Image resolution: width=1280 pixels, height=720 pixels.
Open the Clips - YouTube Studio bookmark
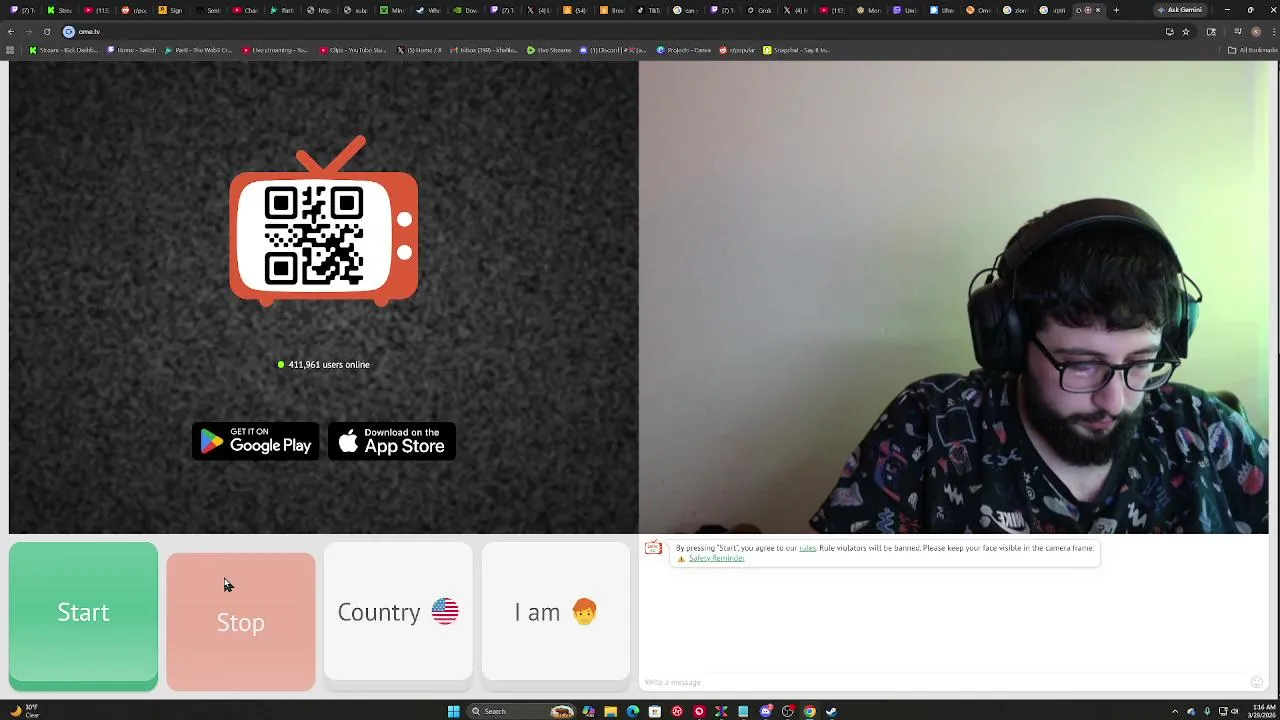[x=354, y=50]
